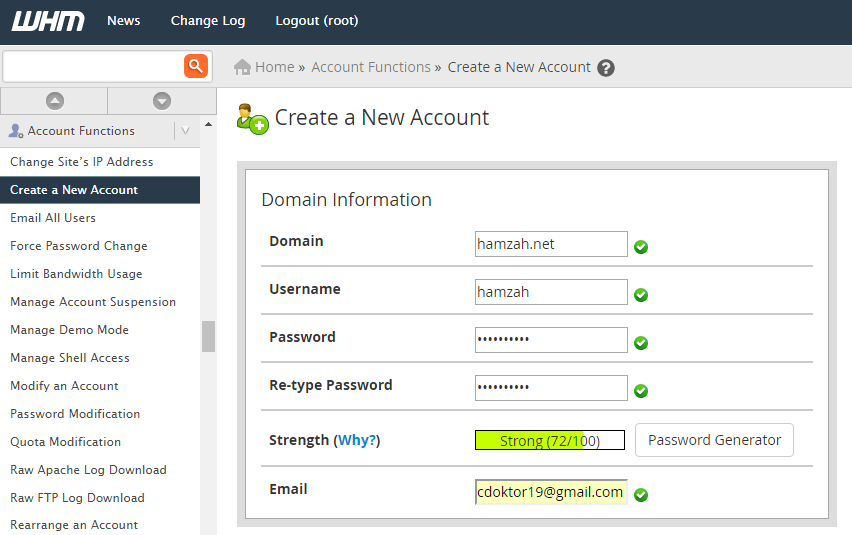Open help question mark icon
Screen dimensions: 852x535
(606, 68)
